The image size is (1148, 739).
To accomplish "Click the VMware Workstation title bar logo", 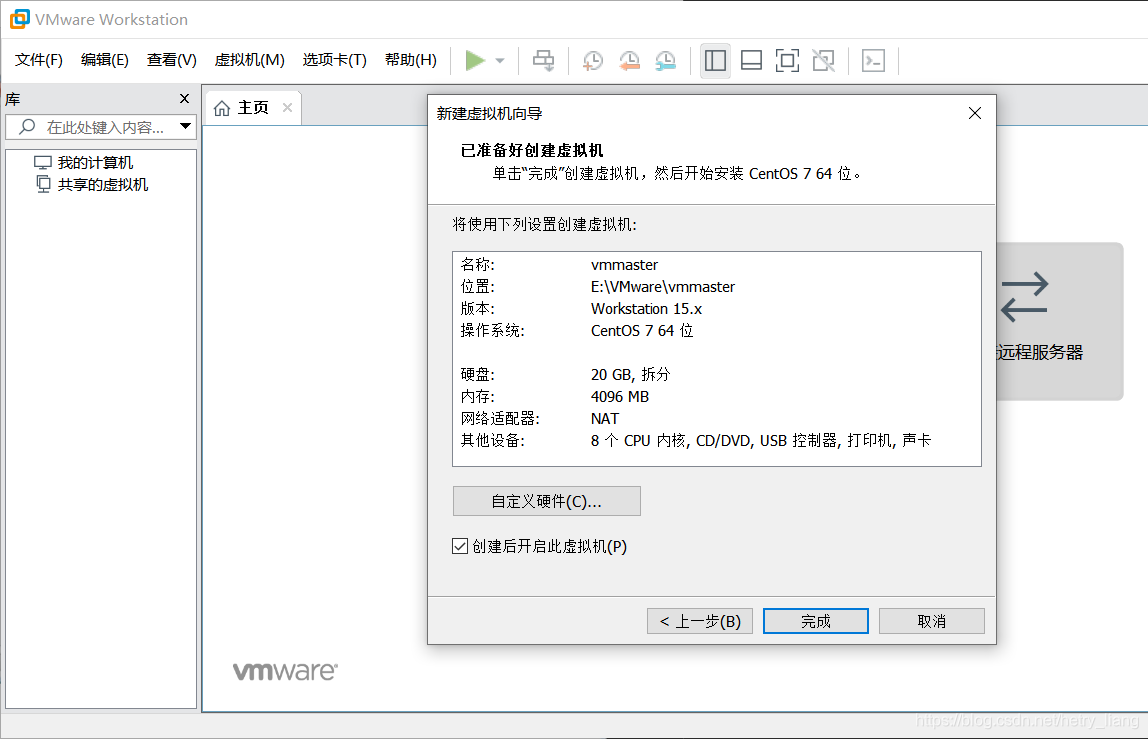I will click(x=20, y=19).
